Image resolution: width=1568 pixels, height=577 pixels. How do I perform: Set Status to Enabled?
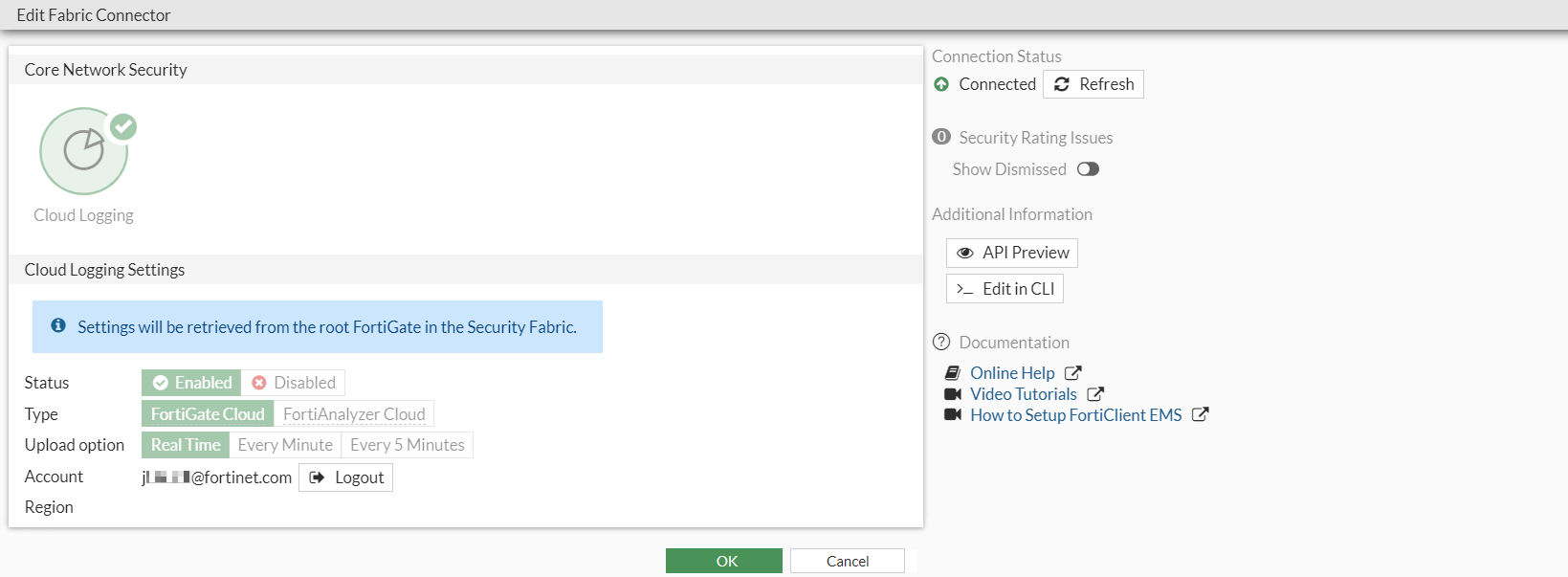click(192, 383)
